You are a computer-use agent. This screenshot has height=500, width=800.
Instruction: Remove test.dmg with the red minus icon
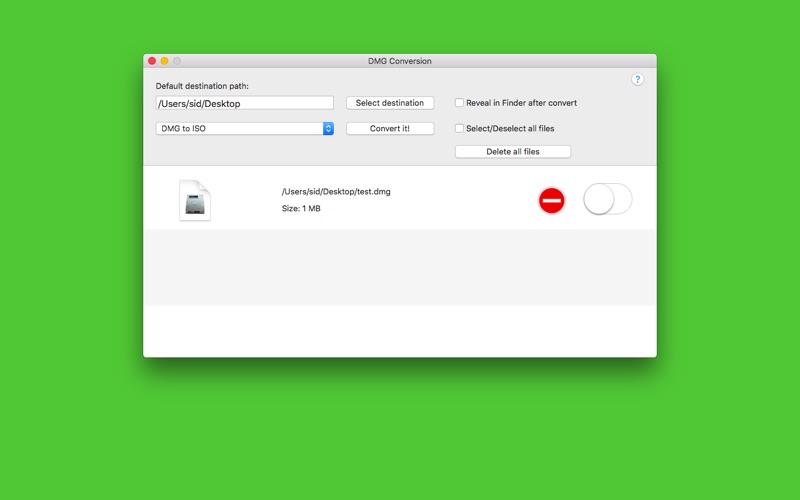click(552, 201)
